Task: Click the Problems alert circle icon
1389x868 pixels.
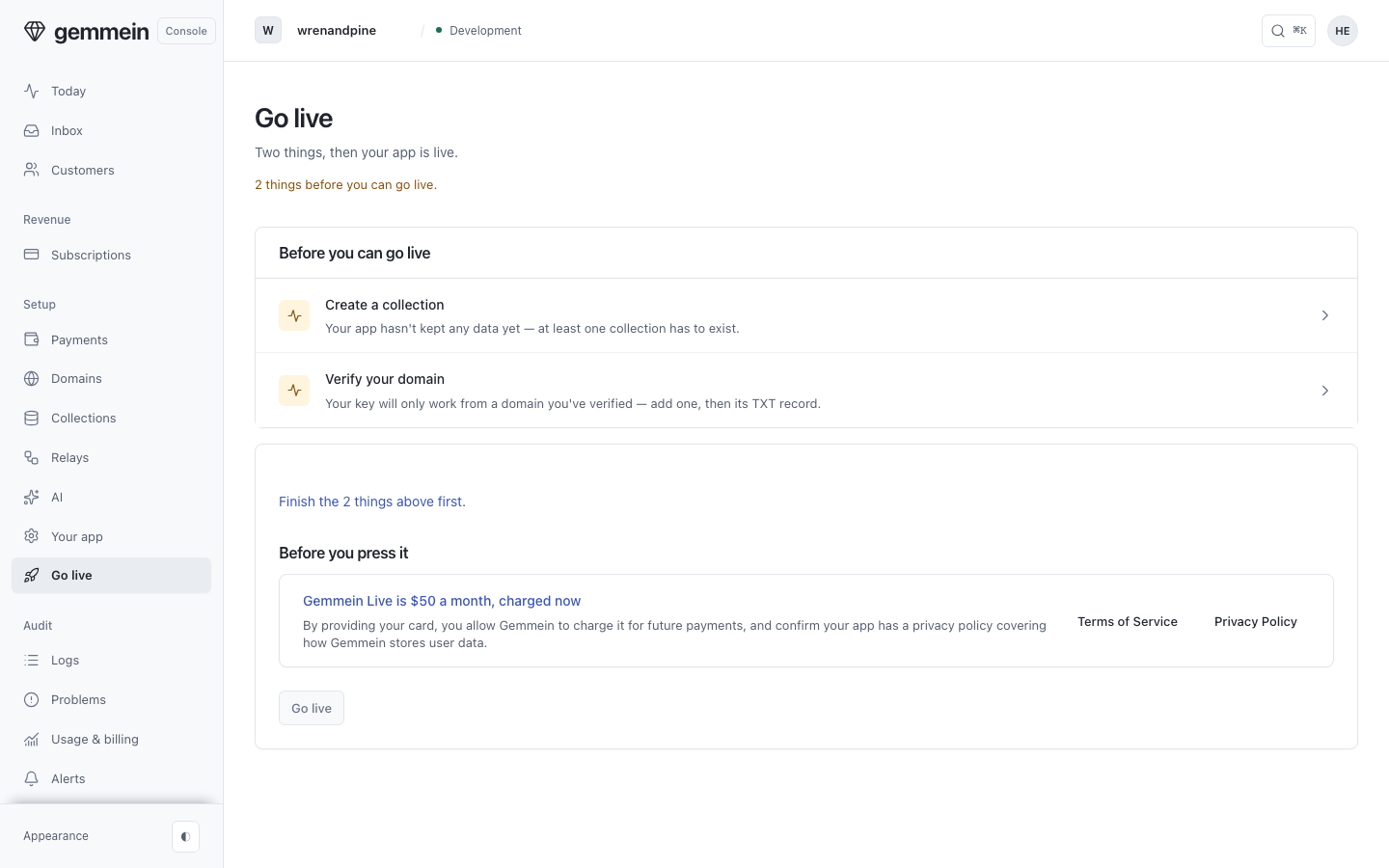Action: pos(32,699)
